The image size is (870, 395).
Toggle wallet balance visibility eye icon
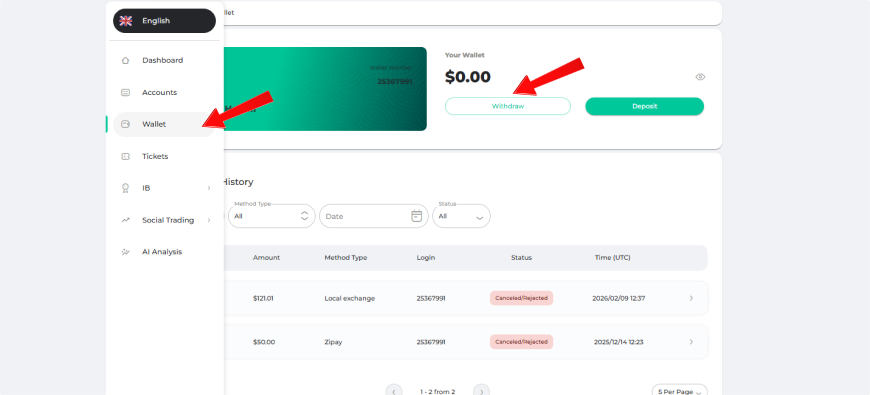coord(700,77)
